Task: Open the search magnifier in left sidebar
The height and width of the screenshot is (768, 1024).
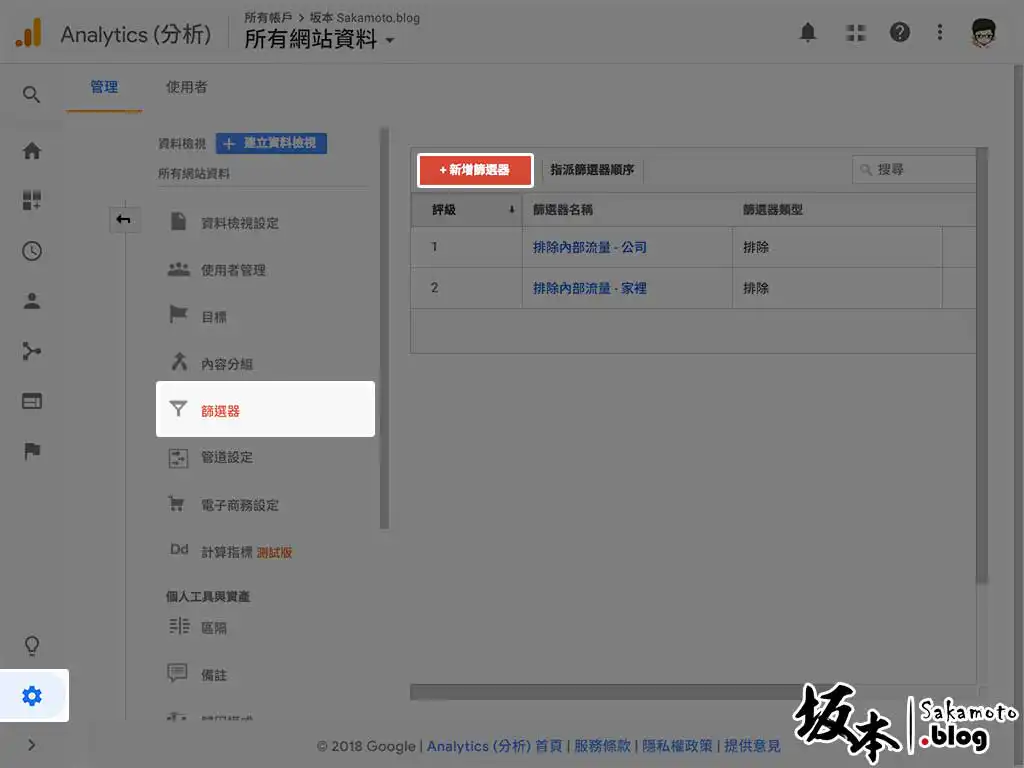Action: point(32,95)
